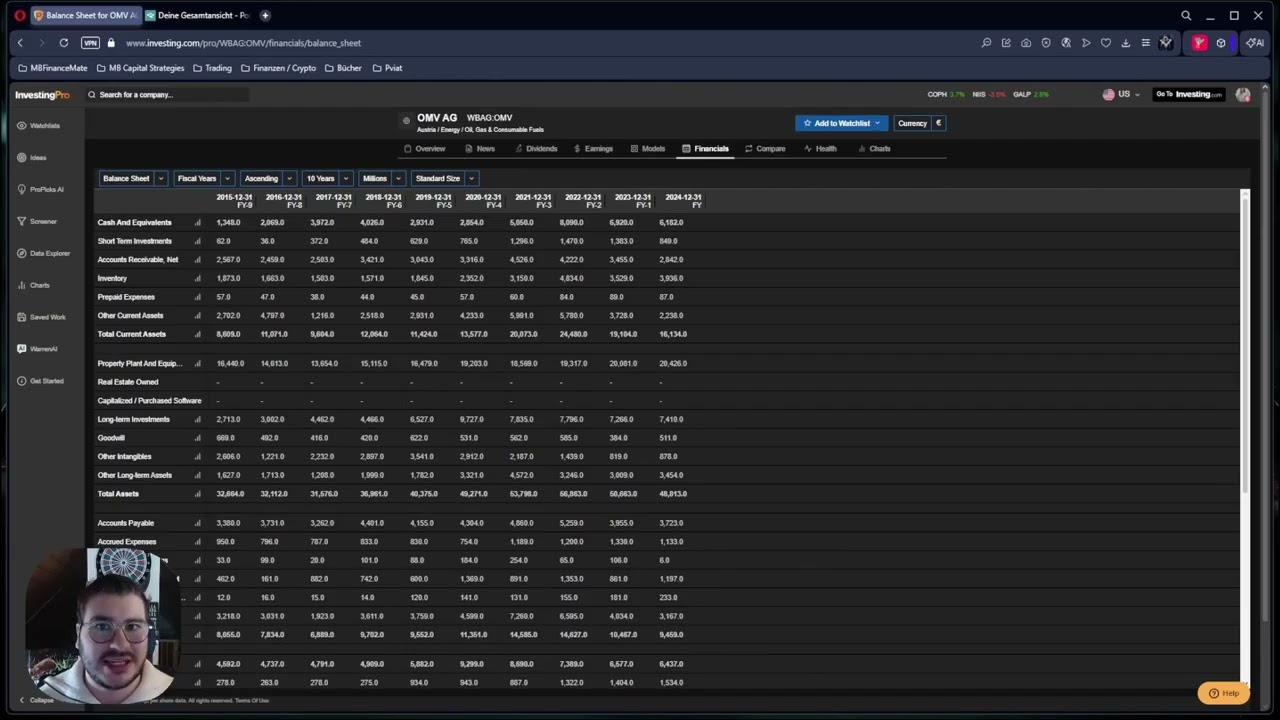Image resolution: width=1280 pixels, height=720 pixels.
Task: Switch to the Earnings tab
Action: [593, 149]
